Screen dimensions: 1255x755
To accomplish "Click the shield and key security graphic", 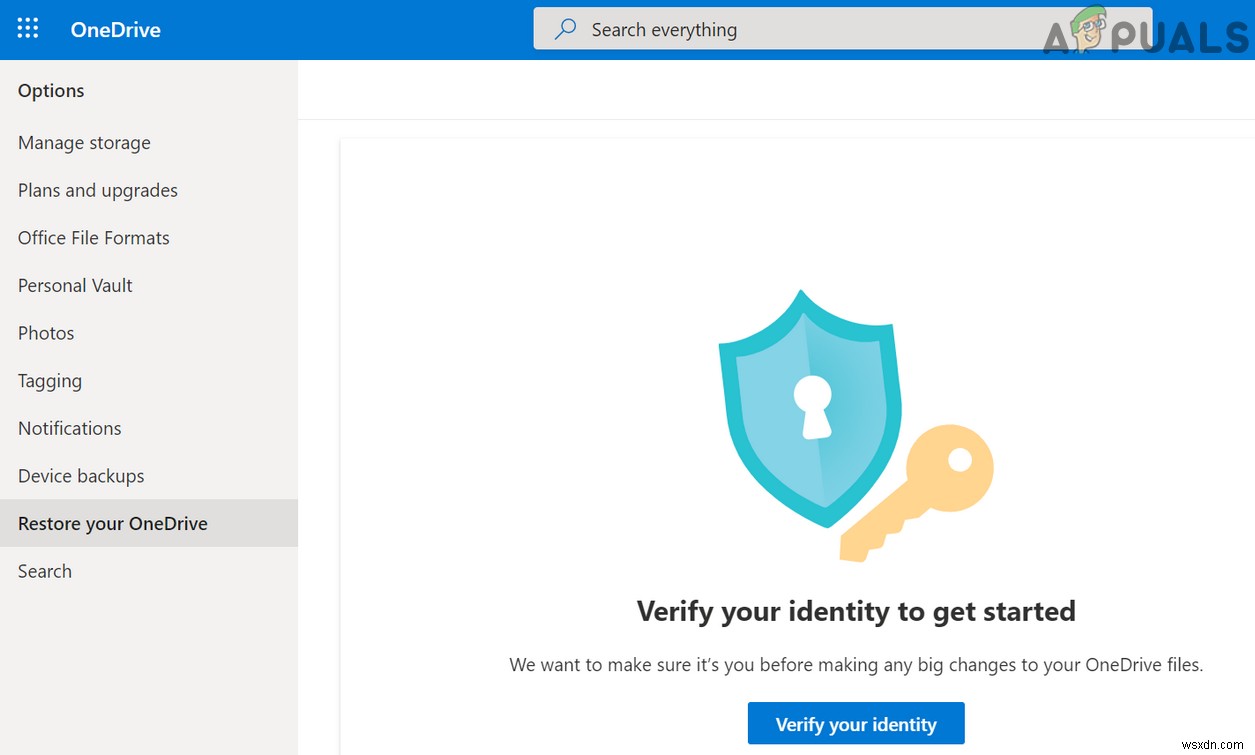I will click(x=855, y=425).
